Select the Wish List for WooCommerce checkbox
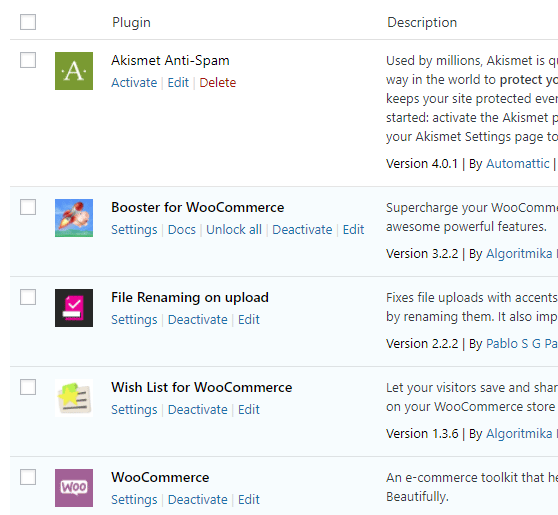The image size is (558, 515). [x=28, y=387]
